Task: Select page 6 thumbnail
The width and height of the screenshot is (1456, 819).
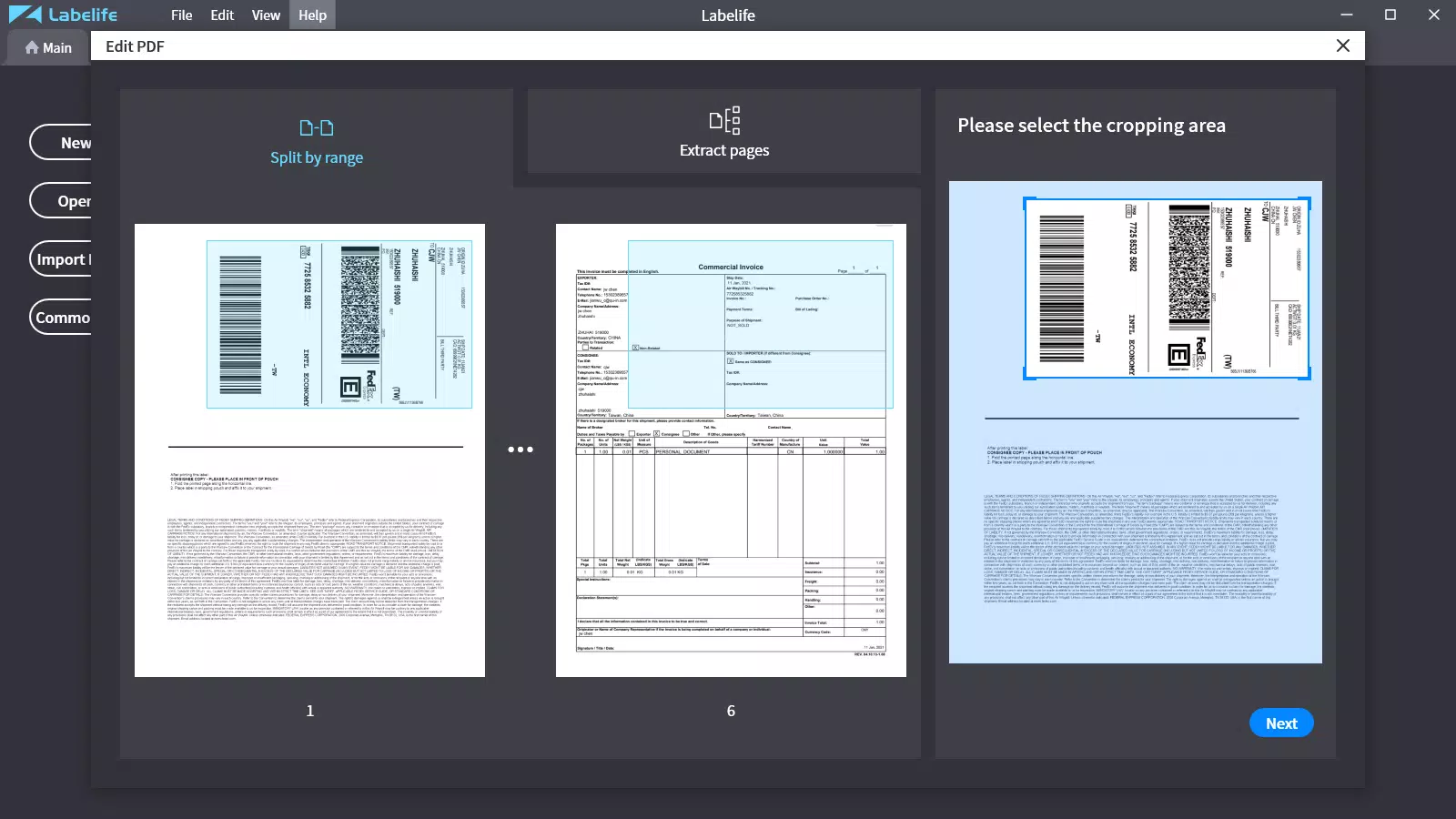Action: pos(731,450)
